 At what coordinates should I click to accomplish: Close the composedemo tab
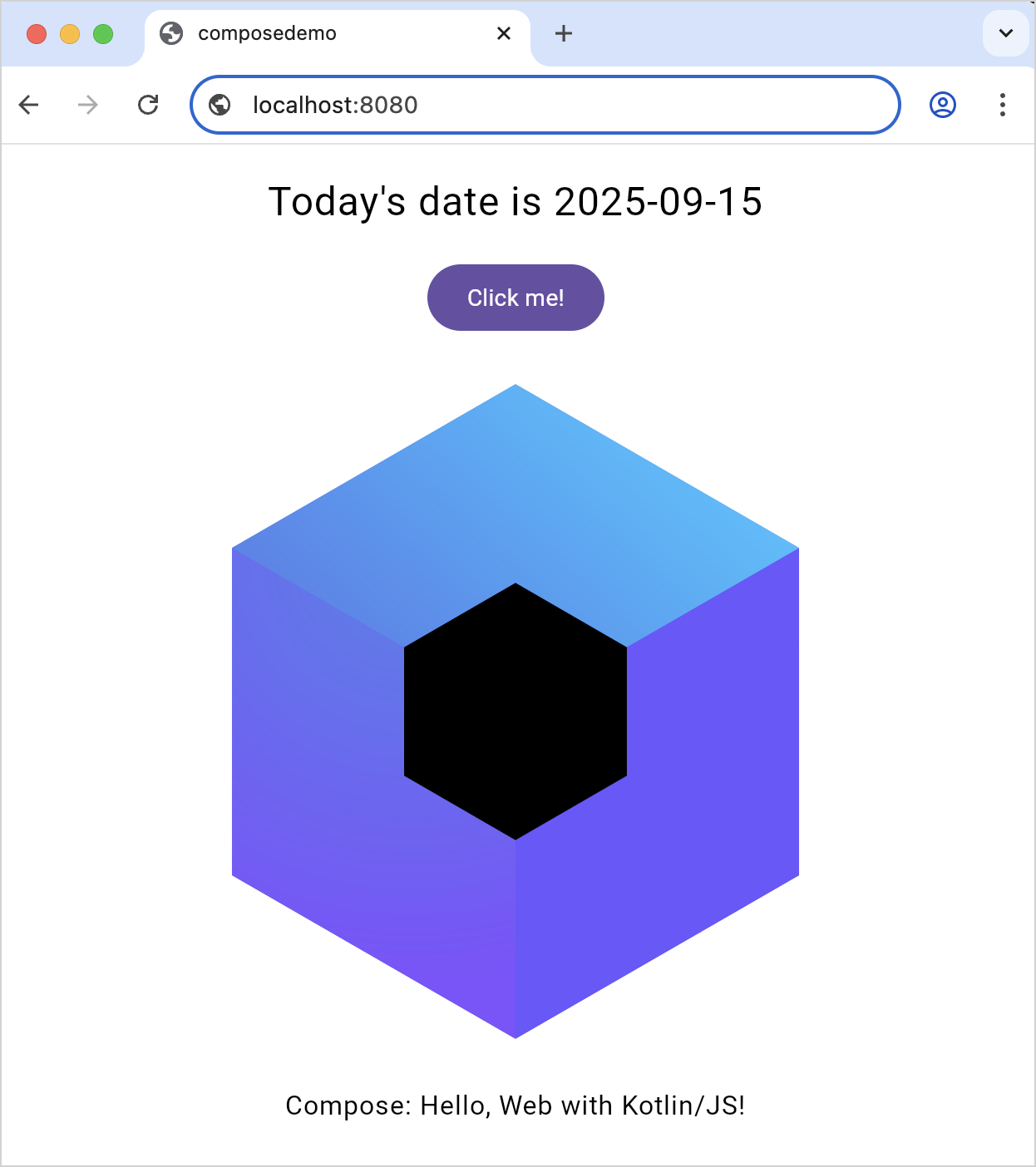(504, 33)
